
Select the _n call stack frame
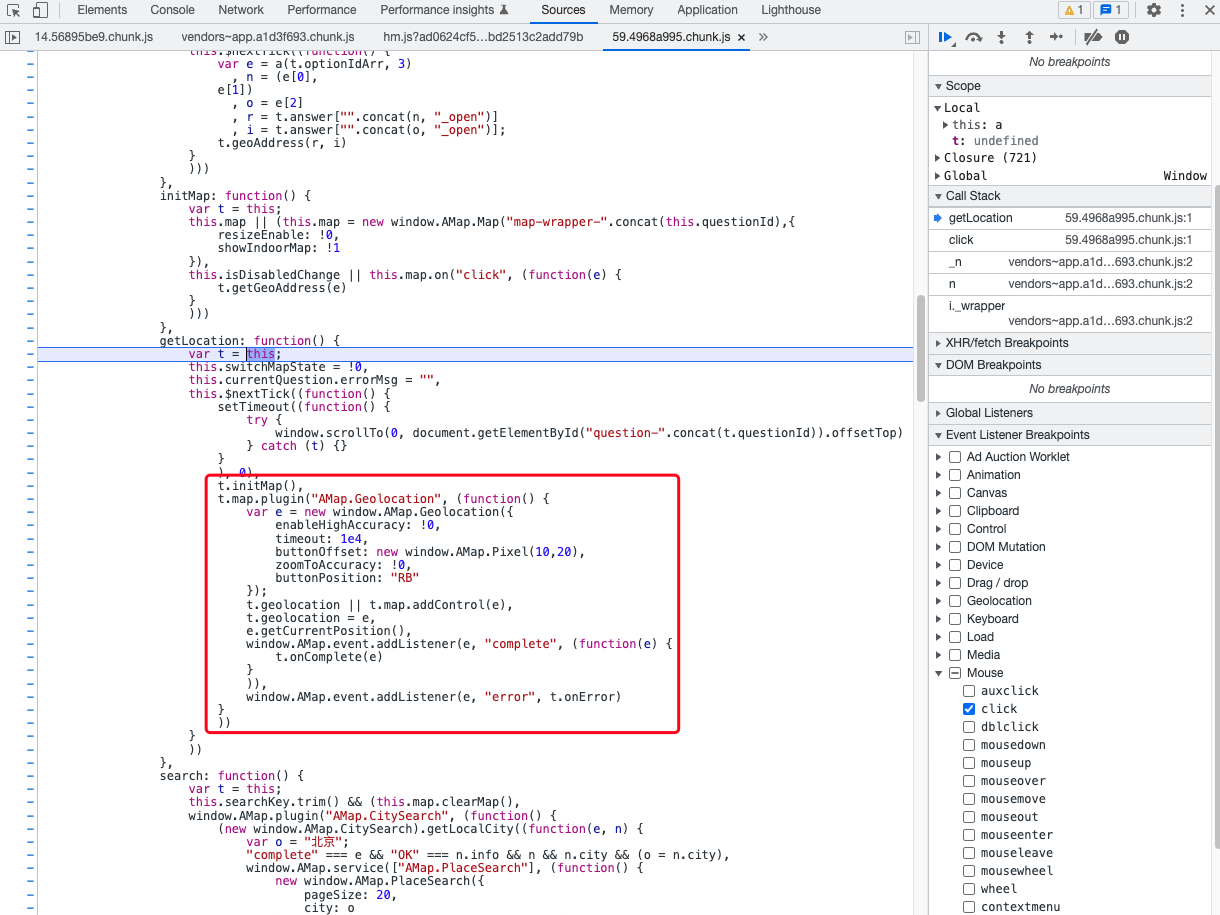click(x=1070, y=262)
